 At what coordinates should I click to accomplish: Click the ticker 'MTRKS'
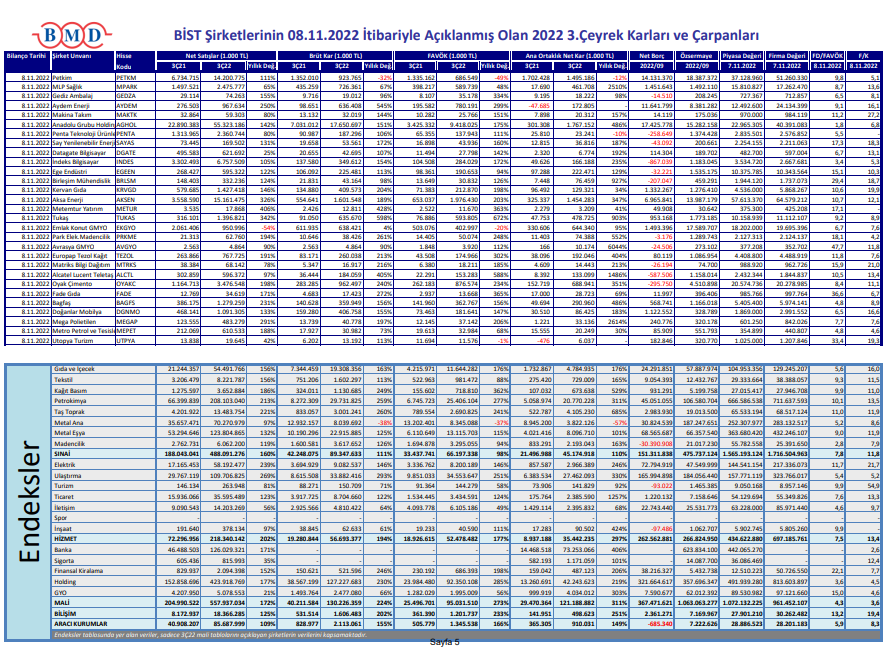click(126, 265)
